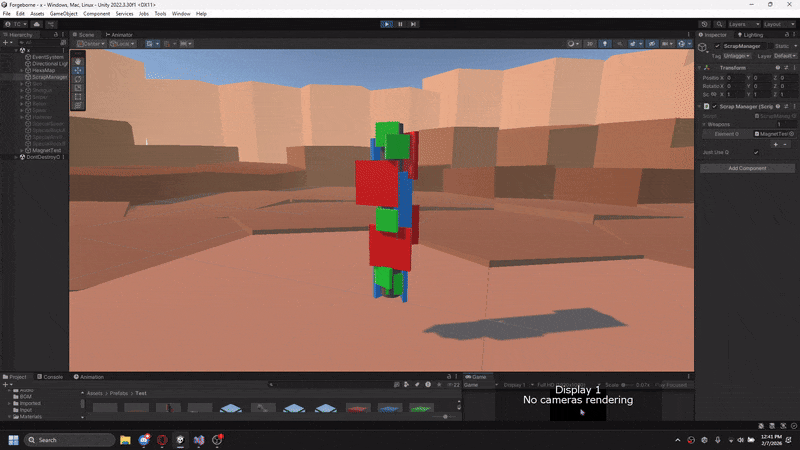This screenshot has width=800, height=450.
Task: Toggle scene effects (skybox, fog) icon
Action: [635, 44]
